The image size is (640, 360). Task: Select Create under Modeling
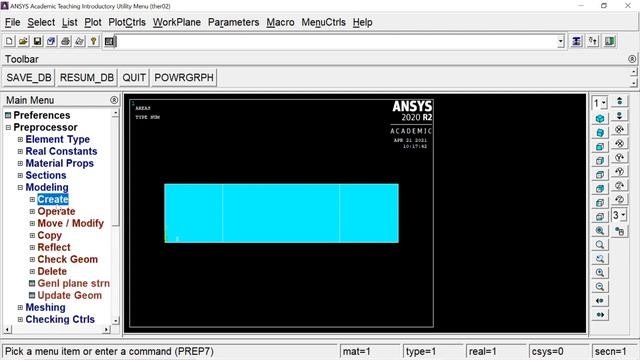click(x=53, y=199)
